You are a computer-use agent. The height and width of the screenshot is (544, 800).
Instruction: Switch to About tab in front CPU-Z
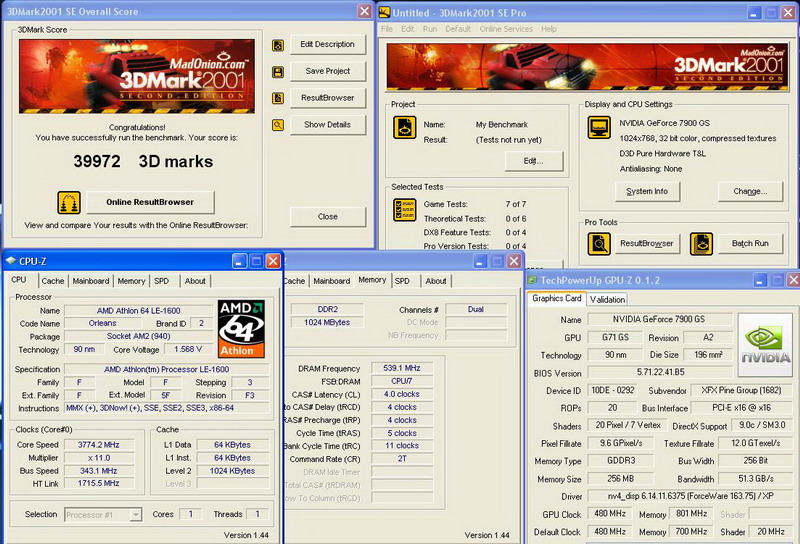click(195, 281)
